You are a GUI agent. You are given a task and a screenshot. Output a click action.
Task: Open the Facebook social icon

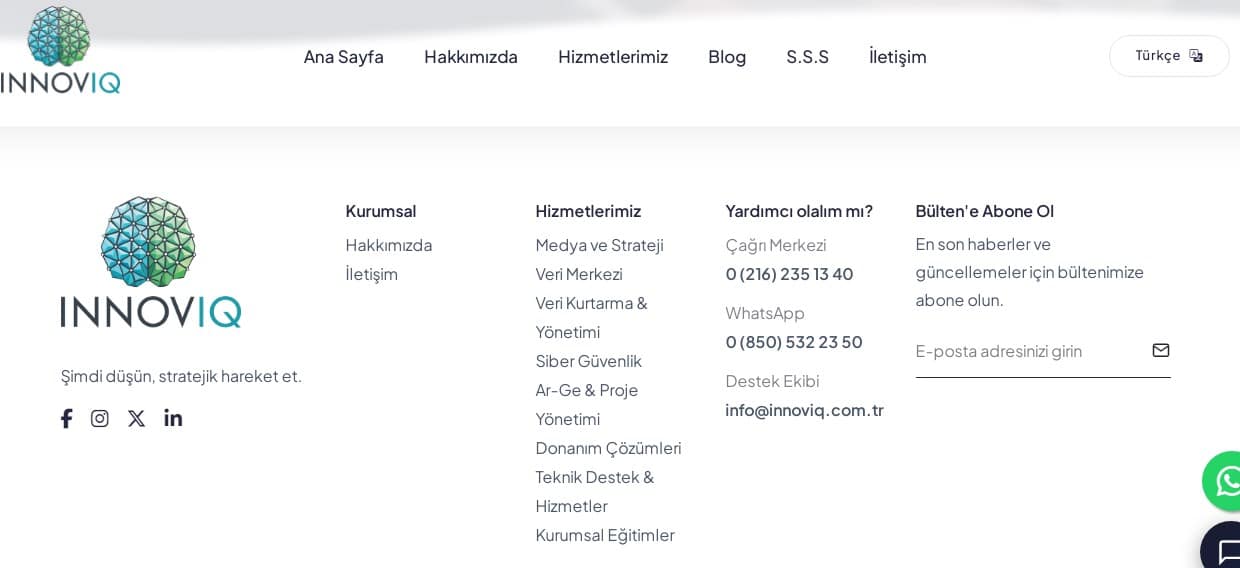point(66,418)
